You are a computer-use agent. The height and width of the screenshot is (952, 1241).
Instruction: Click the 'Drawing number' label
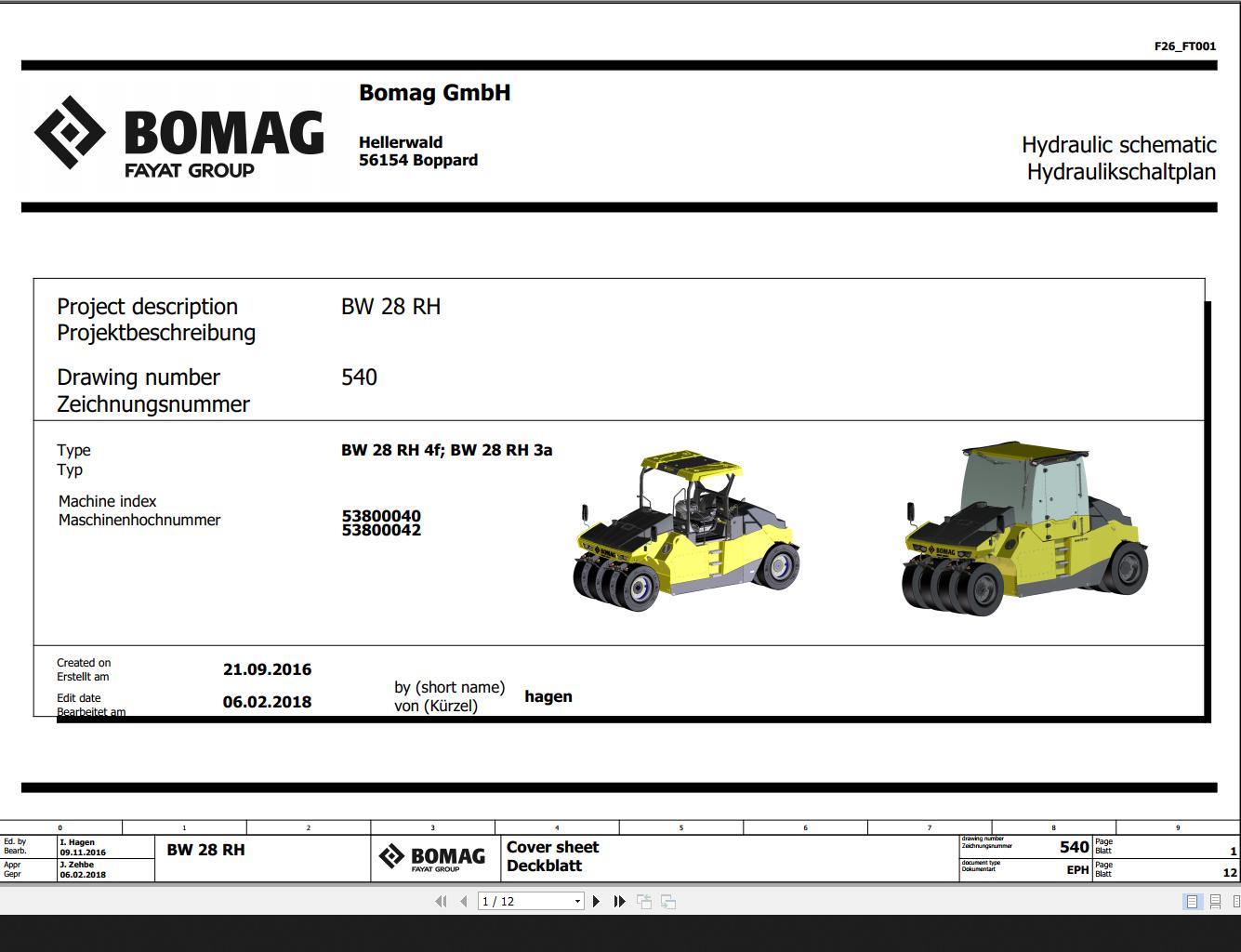(x=139, y=377)
